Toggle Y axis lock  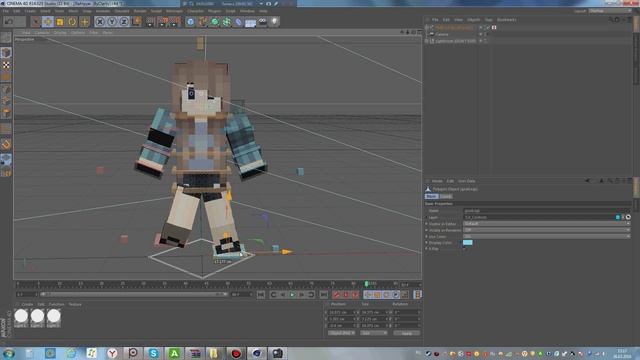(x=112, y=22)
